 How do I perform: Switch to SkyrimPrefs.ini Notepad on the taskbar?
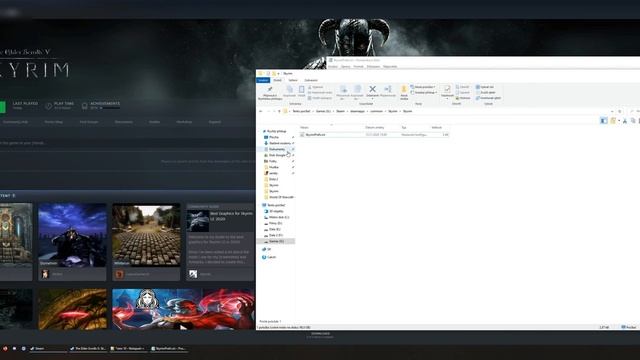(168, 349)
